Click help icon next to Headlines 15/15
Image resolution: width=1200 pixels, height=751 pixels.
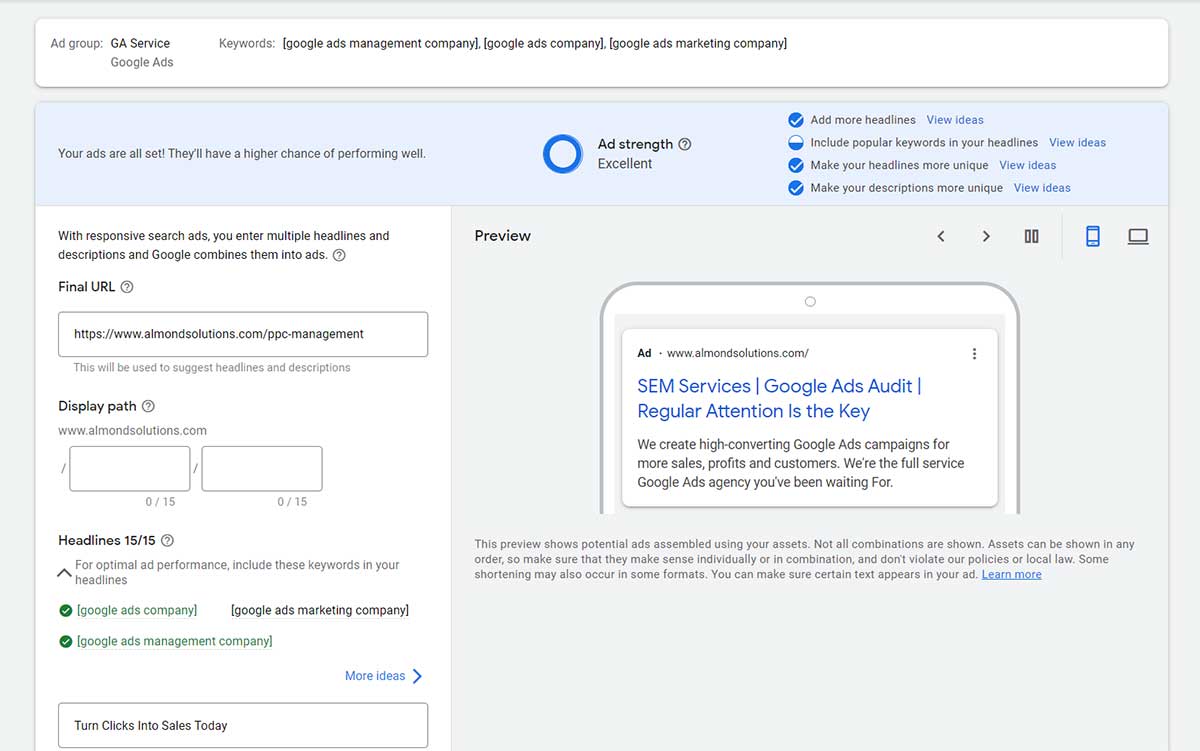point(167,540)
